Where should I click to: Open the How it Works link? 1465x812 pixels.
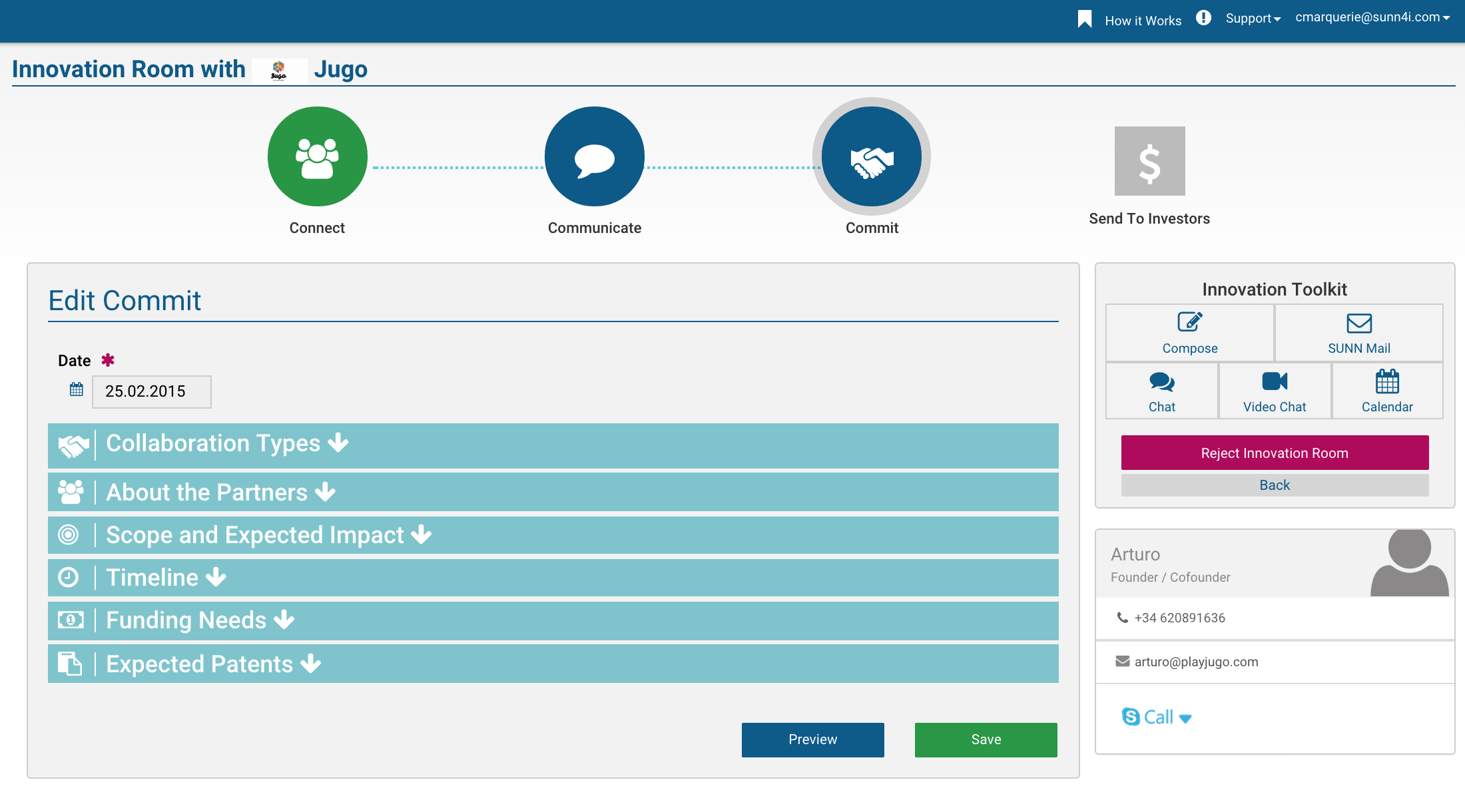1143,21
